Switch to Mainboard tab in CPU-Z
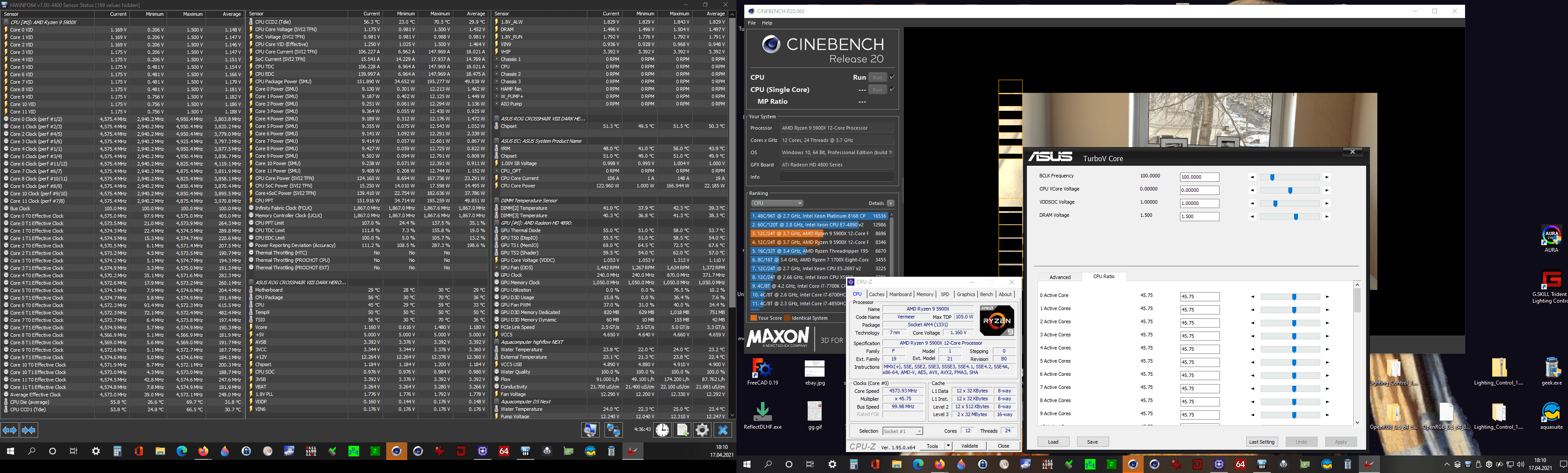The image size is (1568, 473). (900, 294)
